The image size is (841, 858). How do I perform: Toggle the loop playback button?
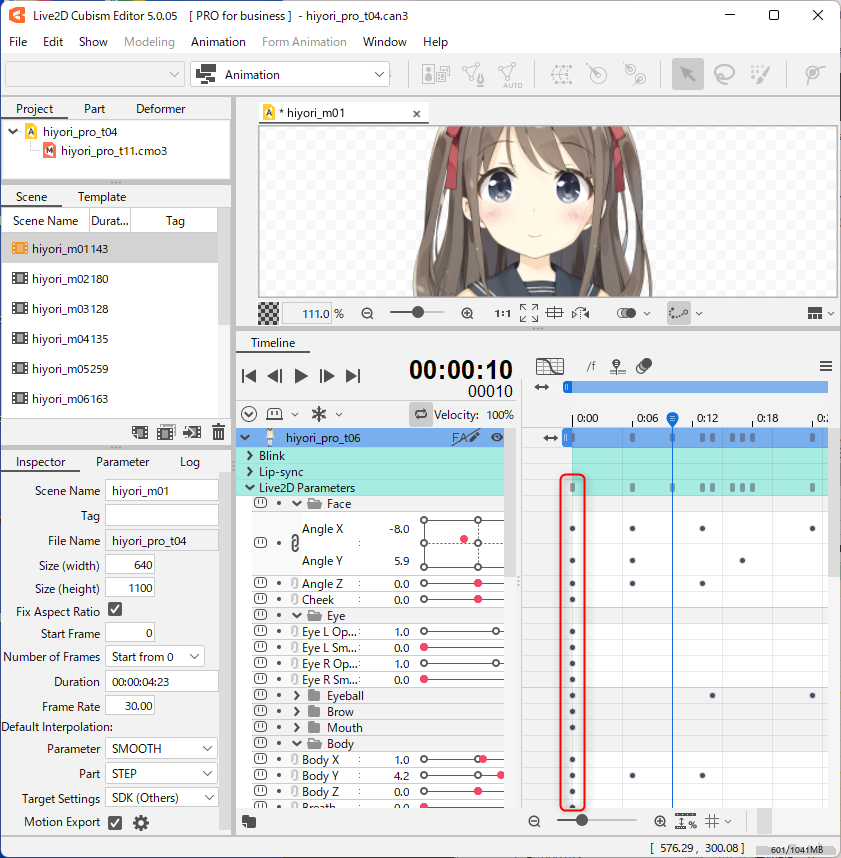point(421,414)
